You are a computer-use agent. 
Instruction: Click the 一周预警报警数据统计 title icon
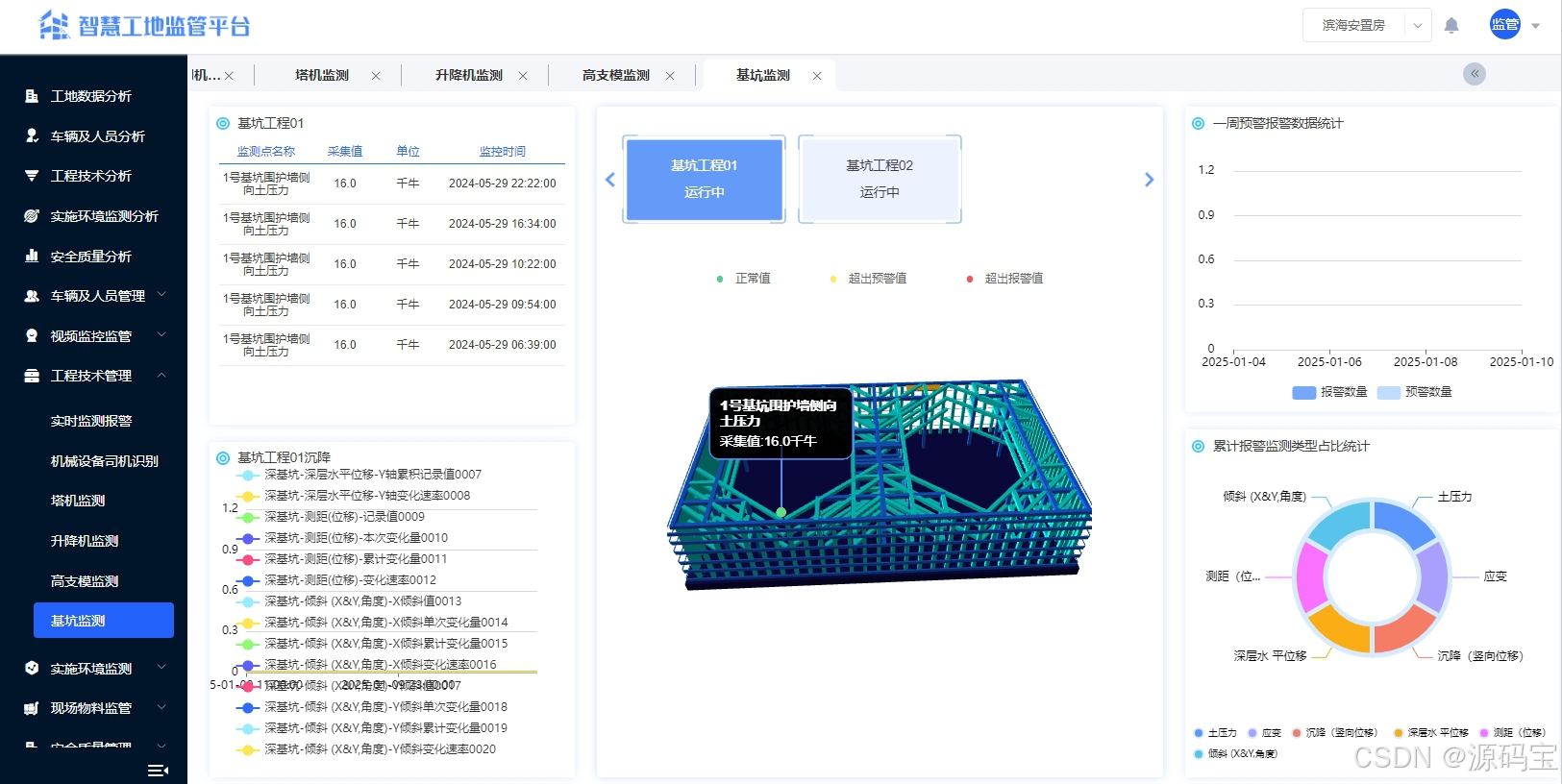tap(1198, 123)
